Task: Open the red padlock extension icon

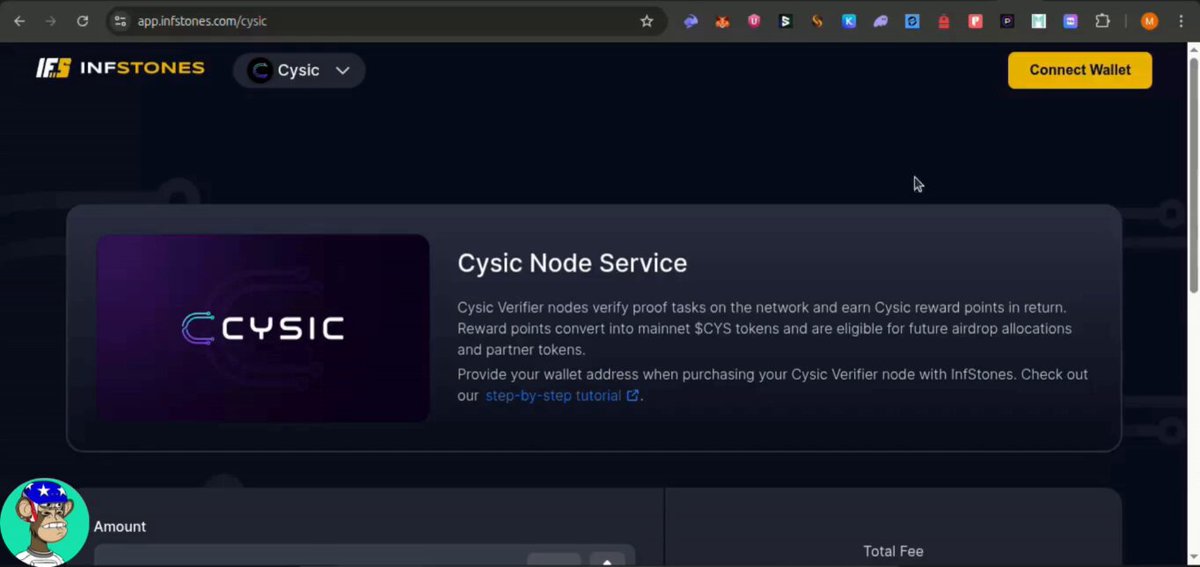Action: (x=944, y=21)
